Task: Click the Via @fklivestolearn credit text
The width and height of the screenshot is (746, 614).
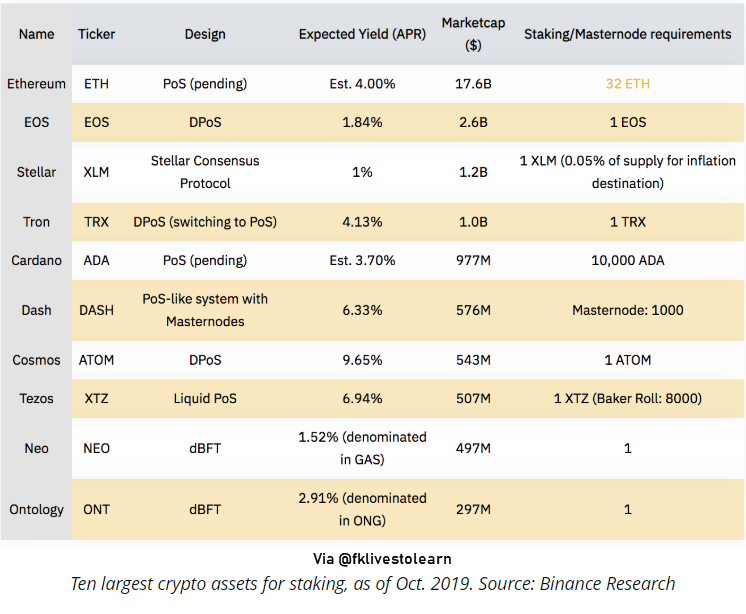Action: pos(382,559)
